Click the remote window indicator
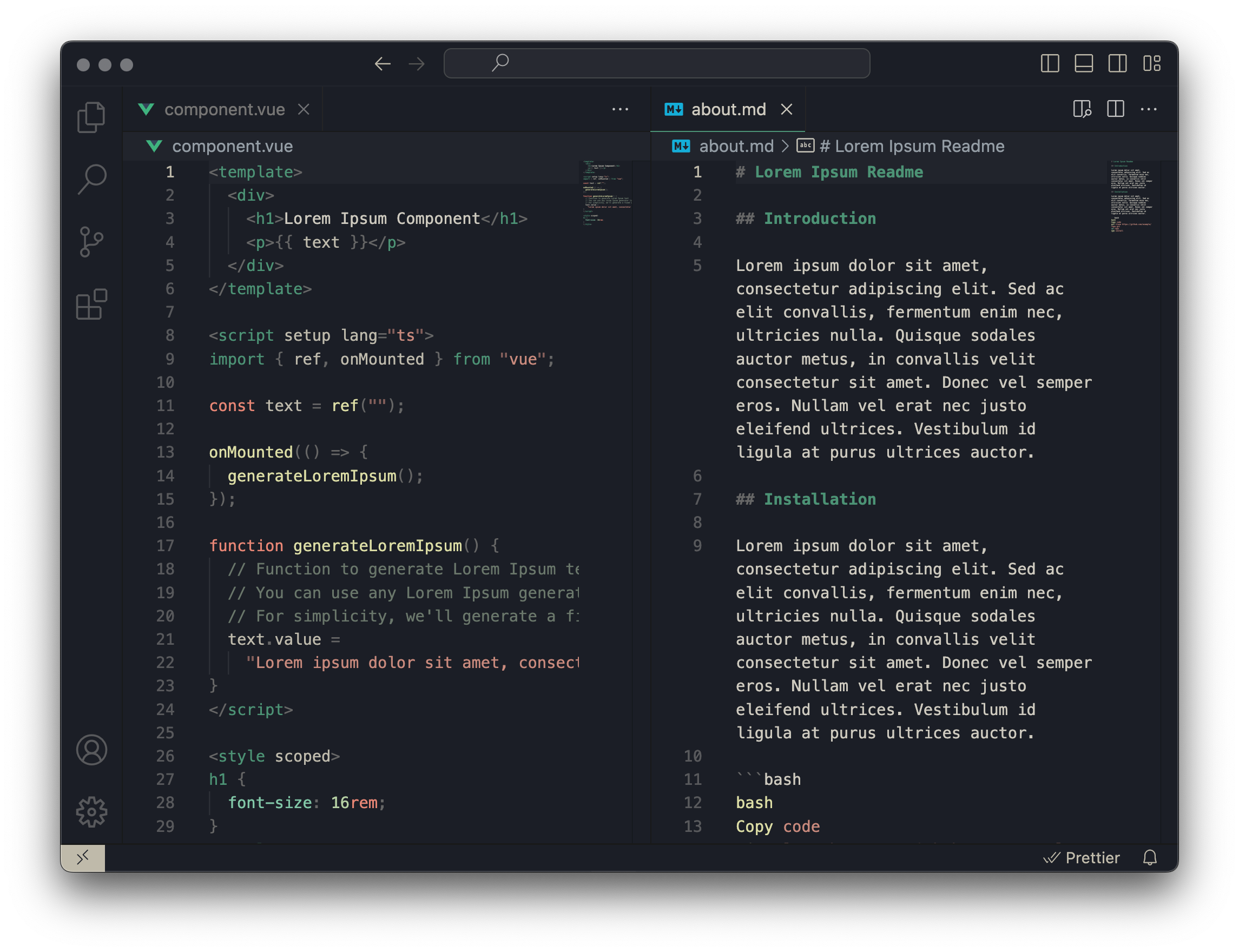The image size is (1239, 952). point(83,857)
